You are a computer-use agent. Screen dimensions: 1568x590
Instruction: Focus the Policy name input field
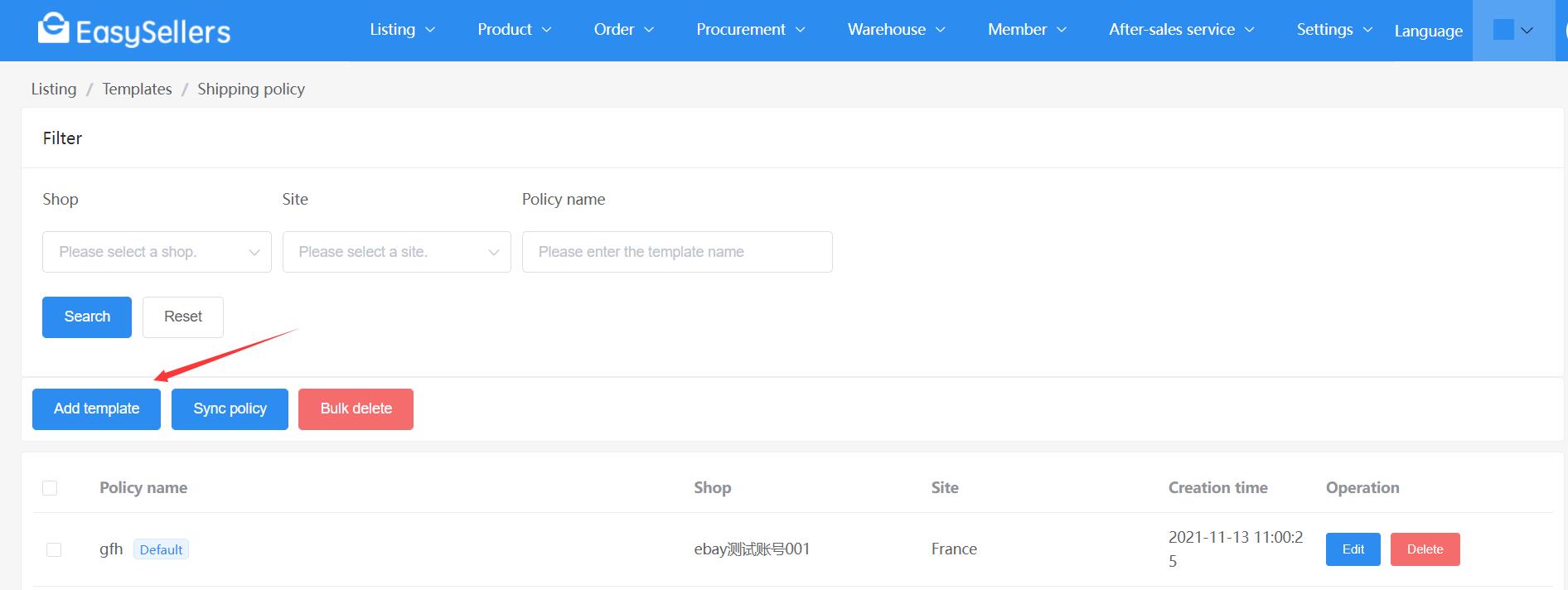677,252
